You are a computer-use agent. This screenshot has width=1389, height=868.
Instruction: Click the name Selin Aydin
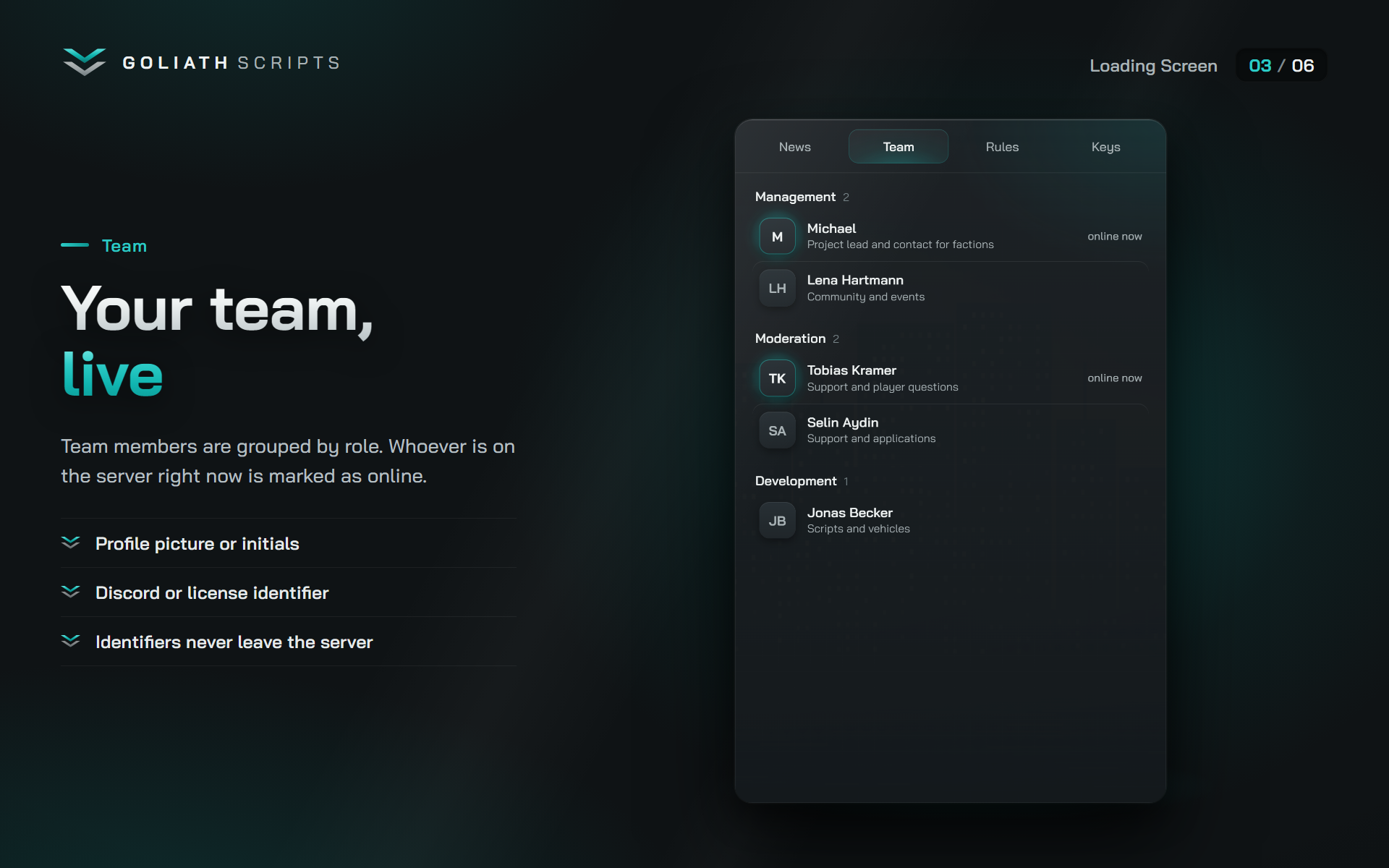[843, 422]
